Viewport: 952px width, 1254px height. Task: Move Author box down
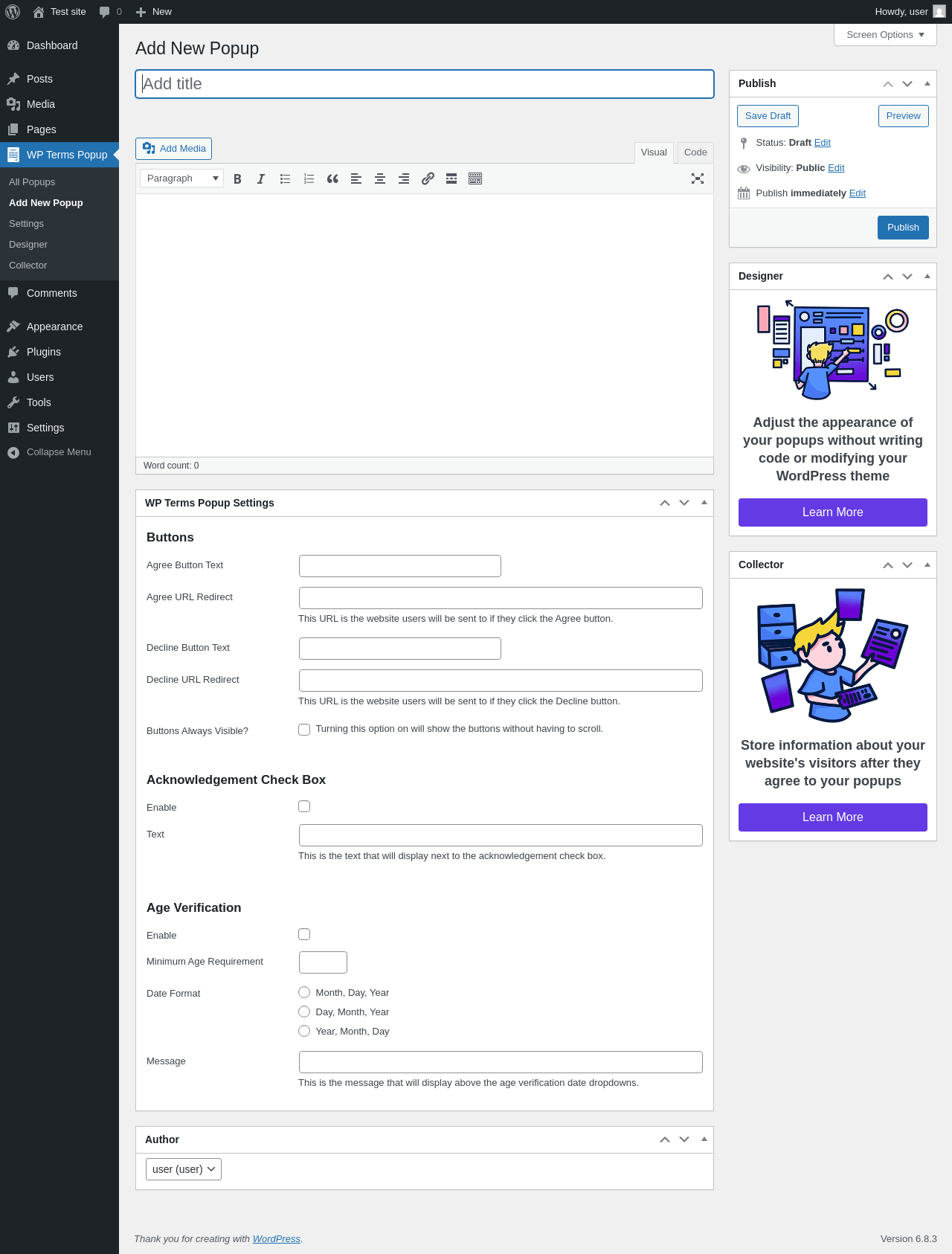684,1140
